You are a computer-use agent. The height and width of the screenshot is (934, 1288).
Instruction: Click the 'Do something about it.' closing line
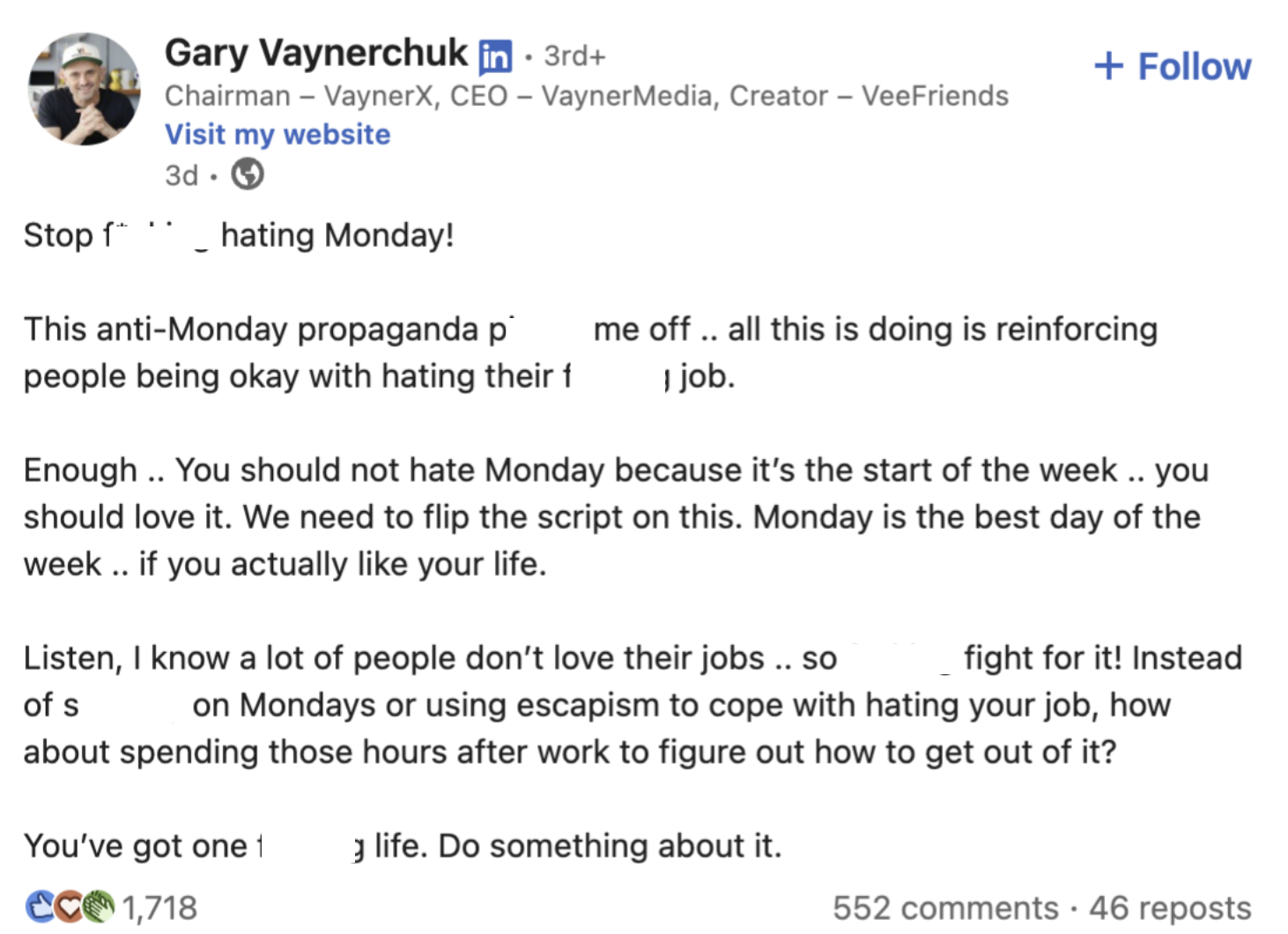610,846
